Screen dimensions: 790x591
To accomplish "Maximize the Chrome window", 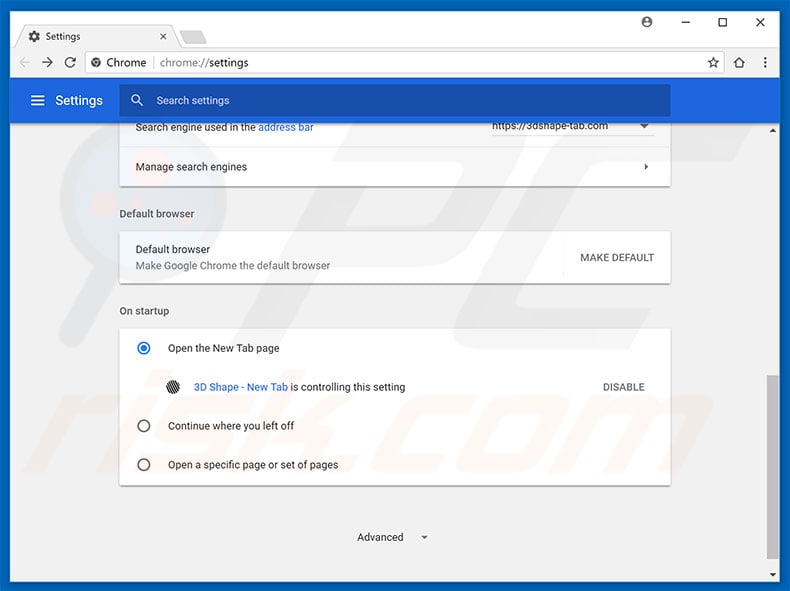I will point(722,22).
